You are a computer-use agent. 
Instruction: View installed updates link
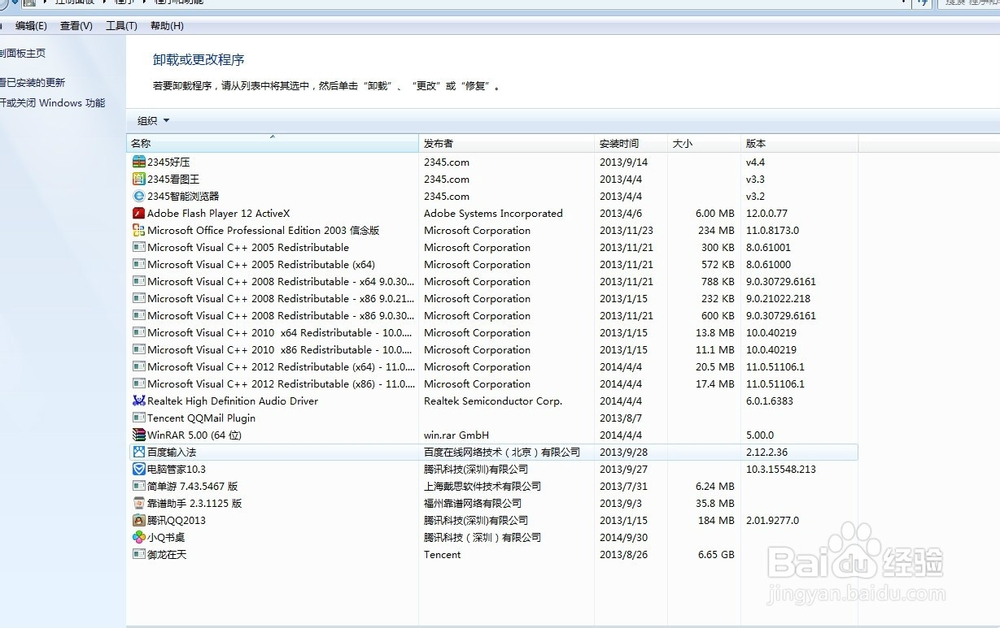(x=33, y=83)
